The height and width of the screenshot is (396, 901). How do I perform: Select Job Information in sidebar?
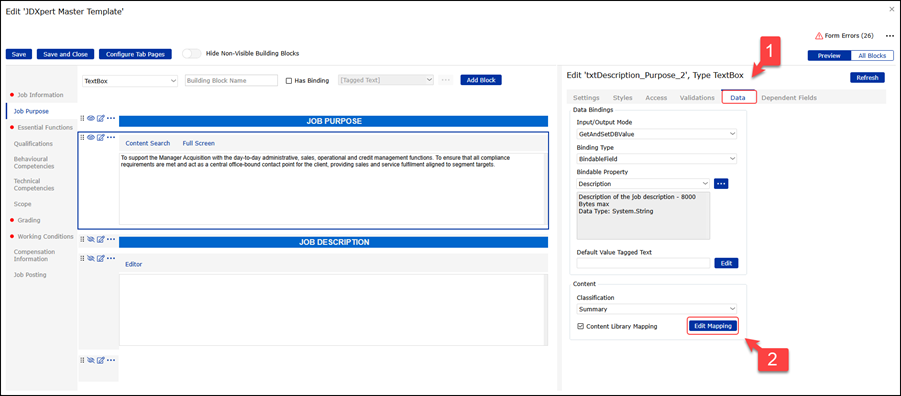click(x=40, y=95)
